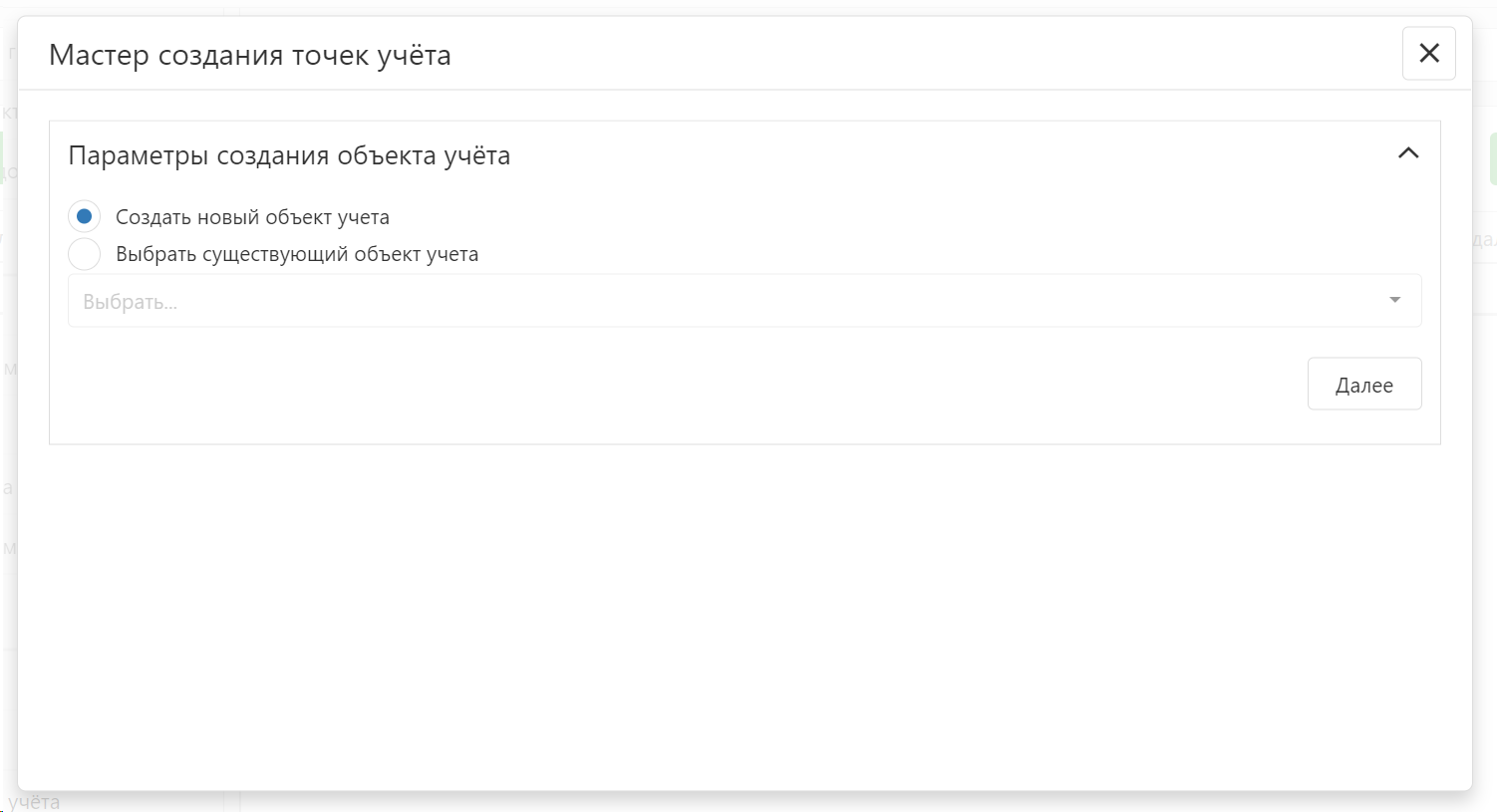Click the dialog header bar next to the title
Viewport: 1497px width, 812px height.
(897, 55)
